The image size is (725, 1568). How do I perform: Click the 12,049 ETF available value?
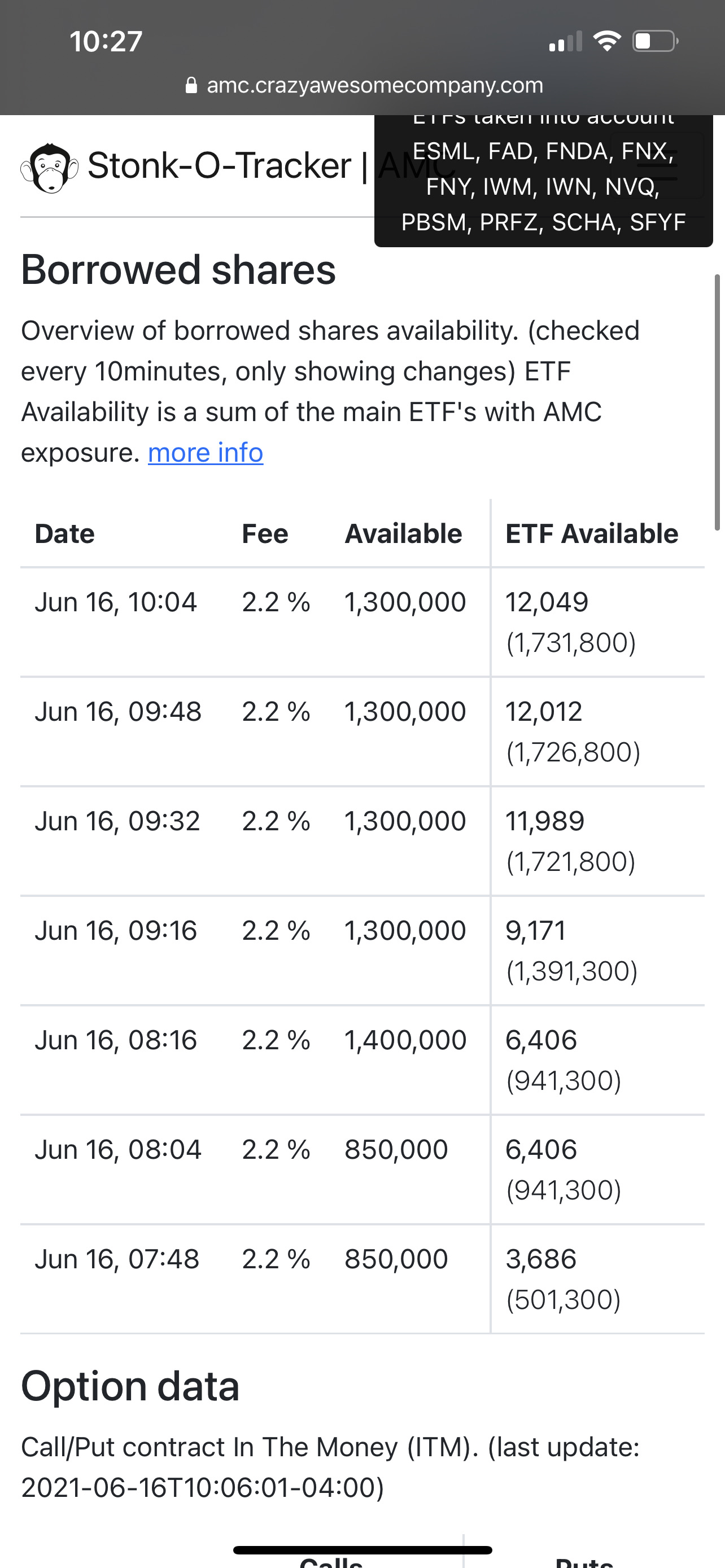[547, 603]
